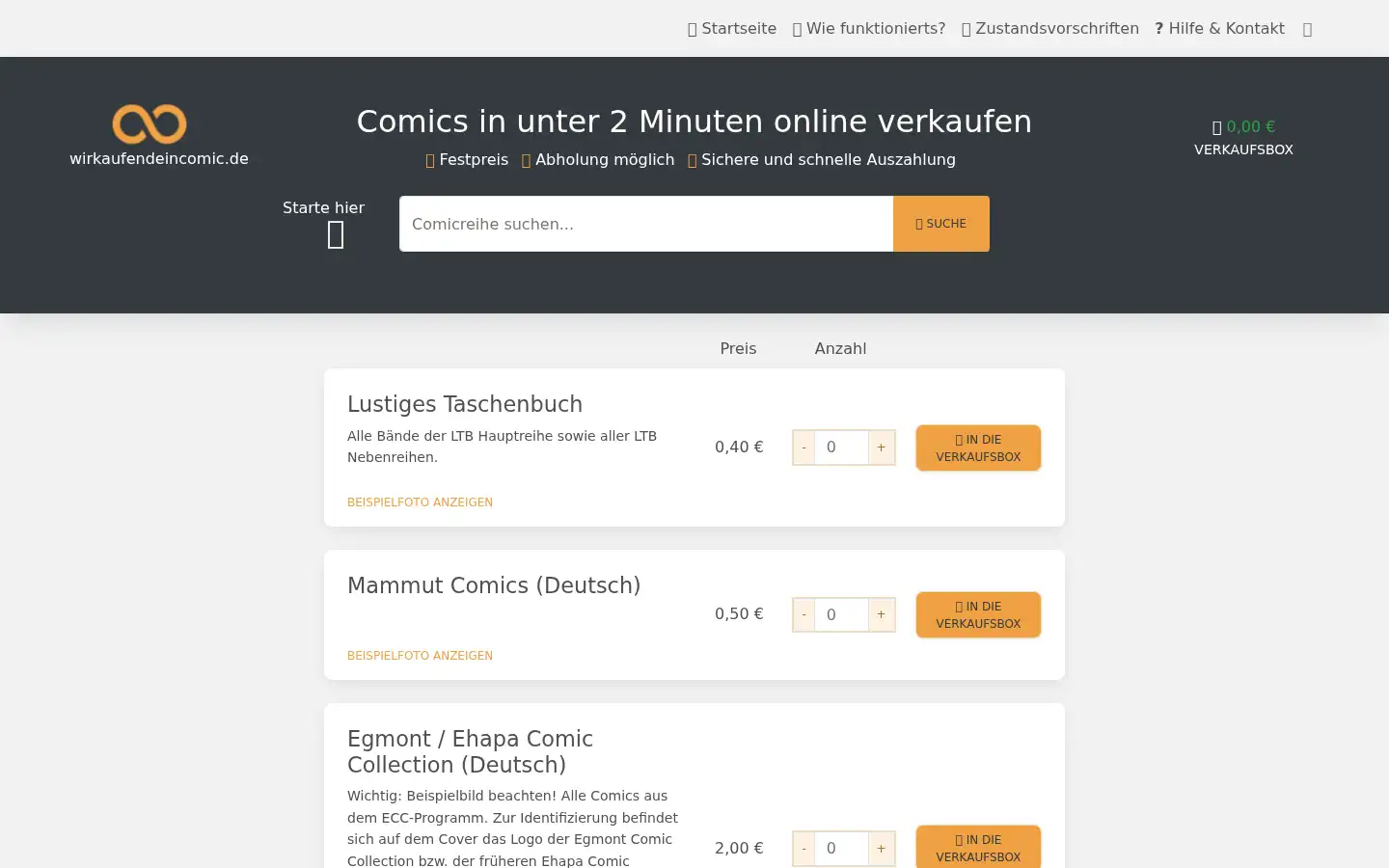The height and width of the screenshot is (868, 1389).
Task: Click the 'Egmont / Ehapa Comic Collection' title
Action: point(470,751)
